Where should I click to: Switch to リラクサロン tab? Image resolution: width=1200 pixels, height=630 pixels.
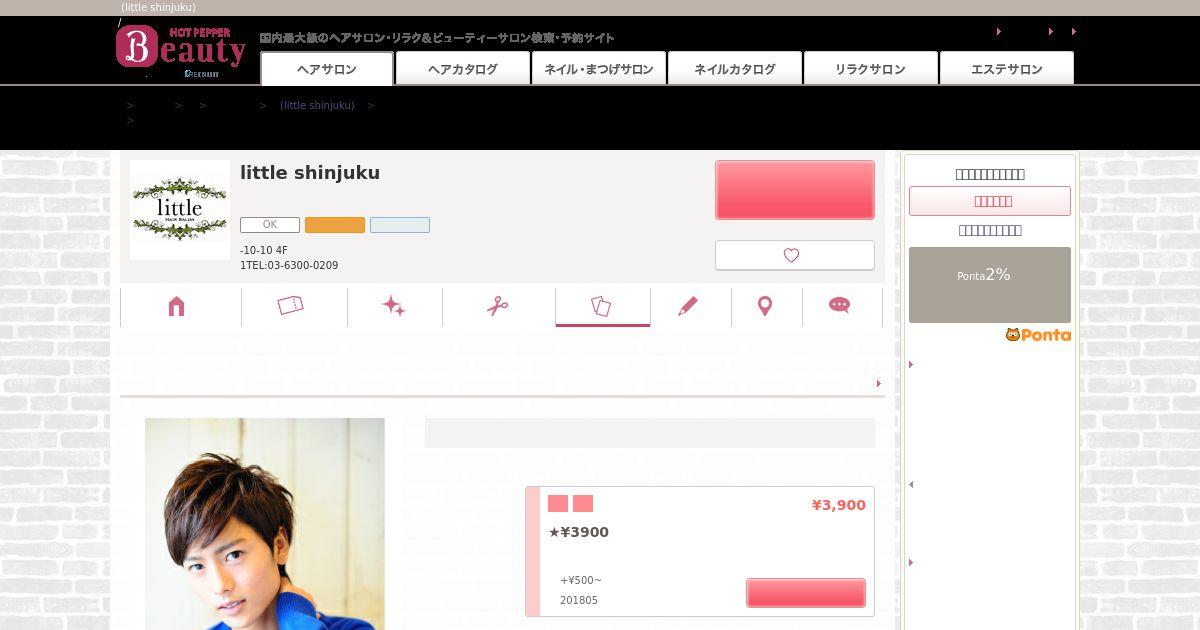(870, 69)
